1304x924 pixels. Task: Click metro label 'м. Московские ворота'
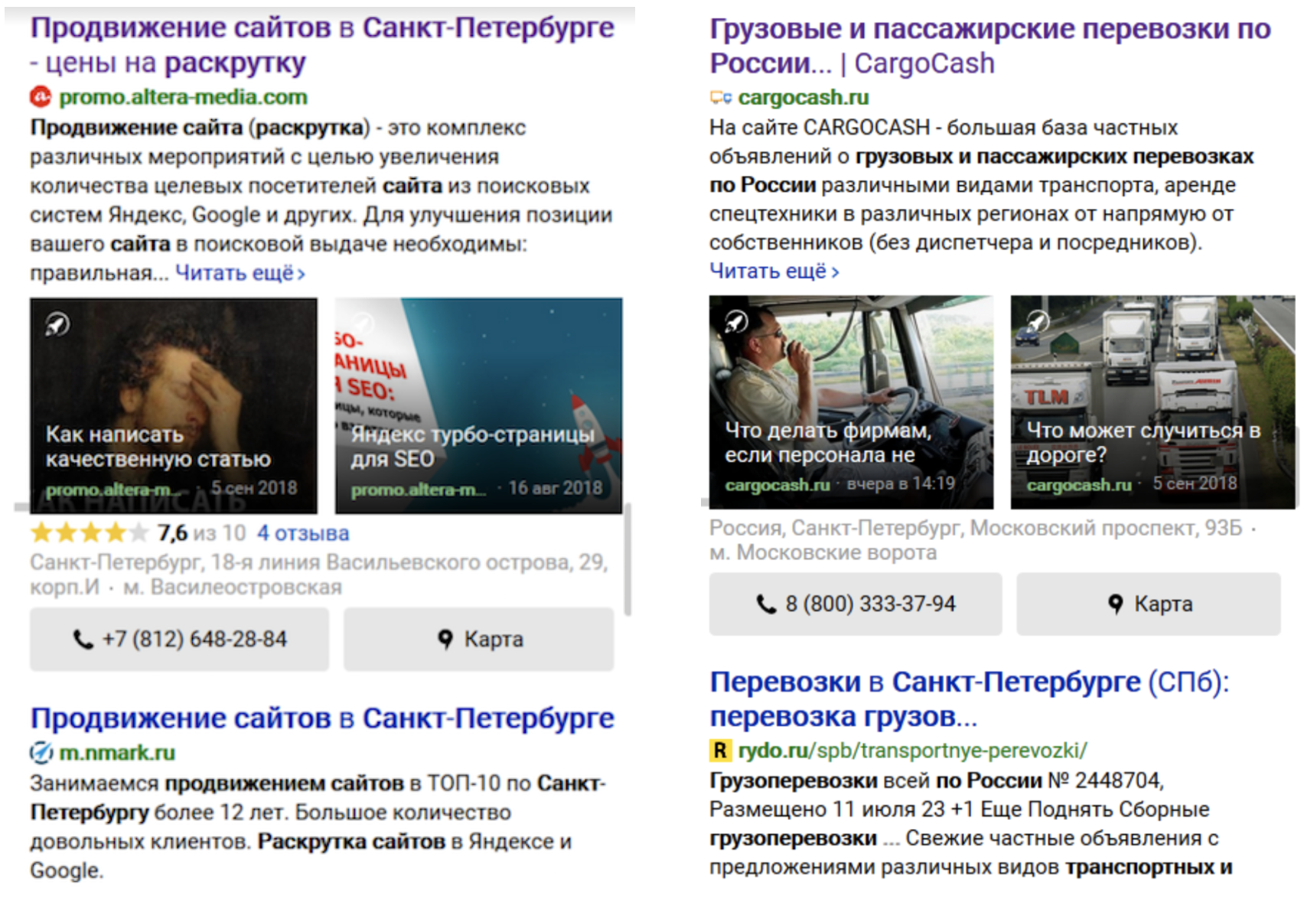pyautogui.click(x=823, y=552)
